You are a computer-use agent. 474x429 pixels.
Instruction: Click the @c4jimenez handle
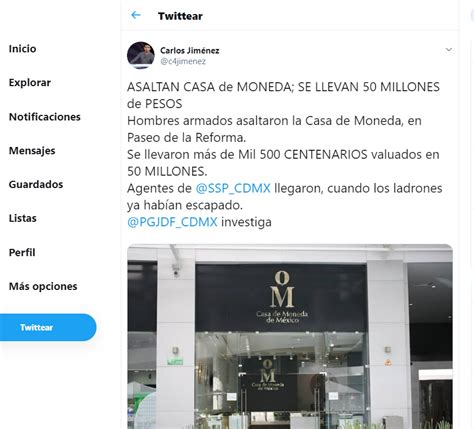(x=183, y=61)
